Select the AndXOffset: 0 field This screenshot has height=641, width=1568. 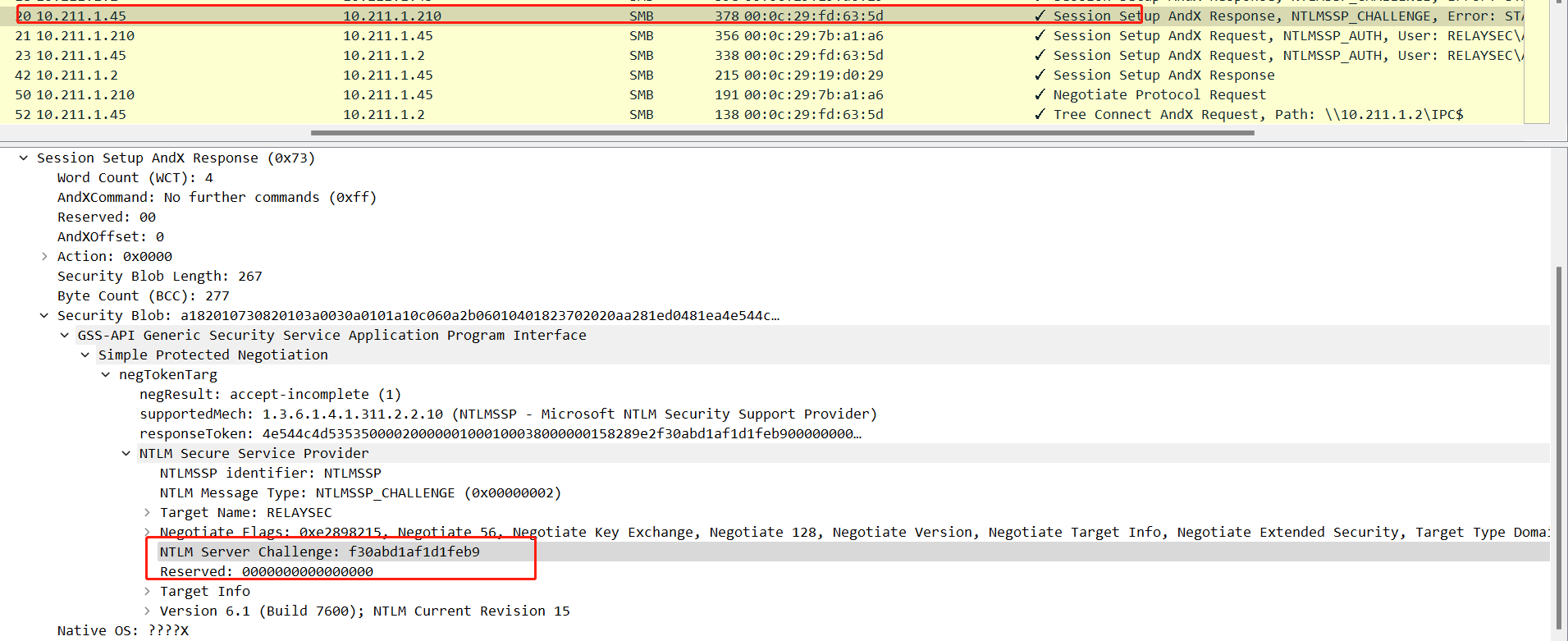(111, 237)
